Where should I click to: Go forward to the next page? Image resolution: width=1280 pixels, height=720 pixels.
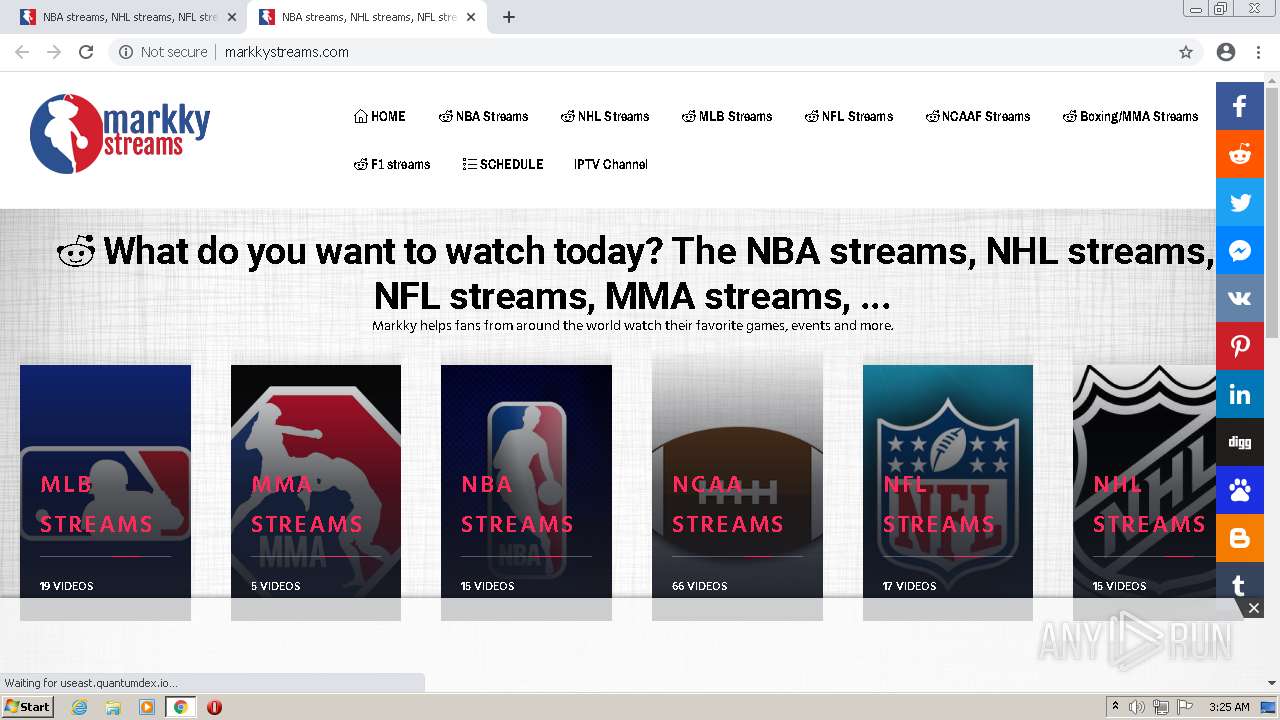(x=54, y=52)
